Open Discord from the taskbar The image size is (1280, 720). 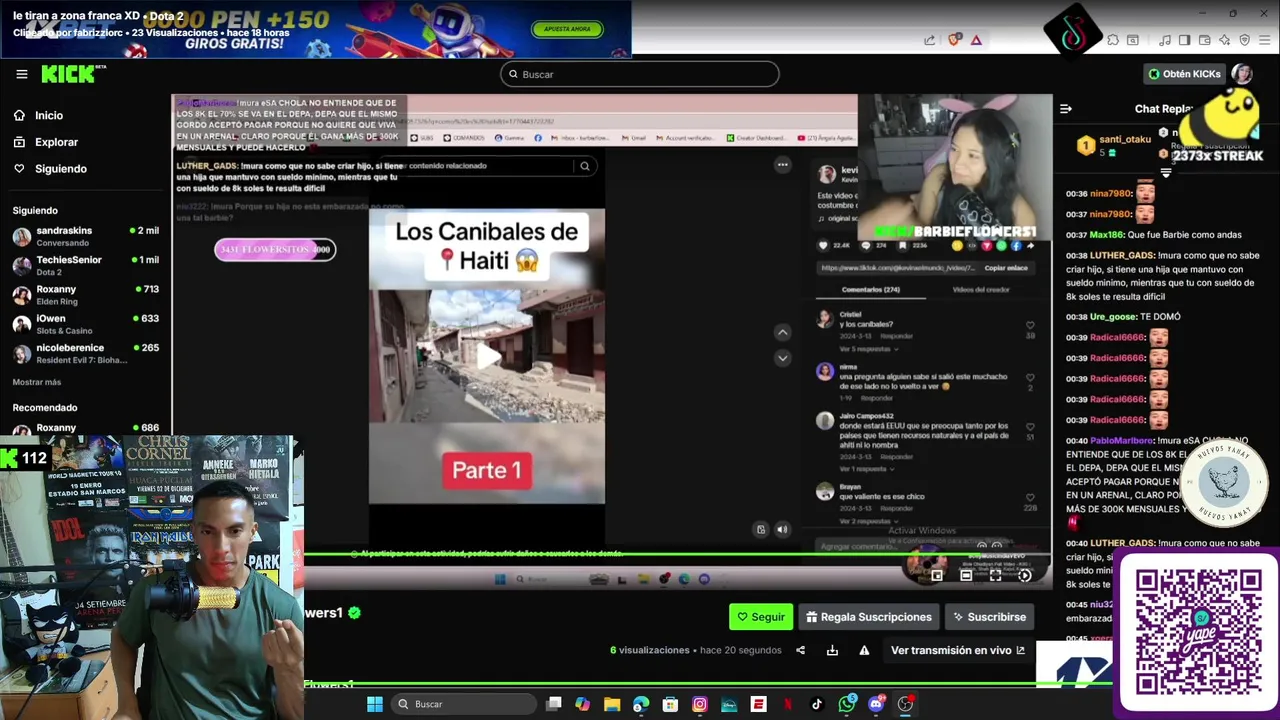[876, 704]
